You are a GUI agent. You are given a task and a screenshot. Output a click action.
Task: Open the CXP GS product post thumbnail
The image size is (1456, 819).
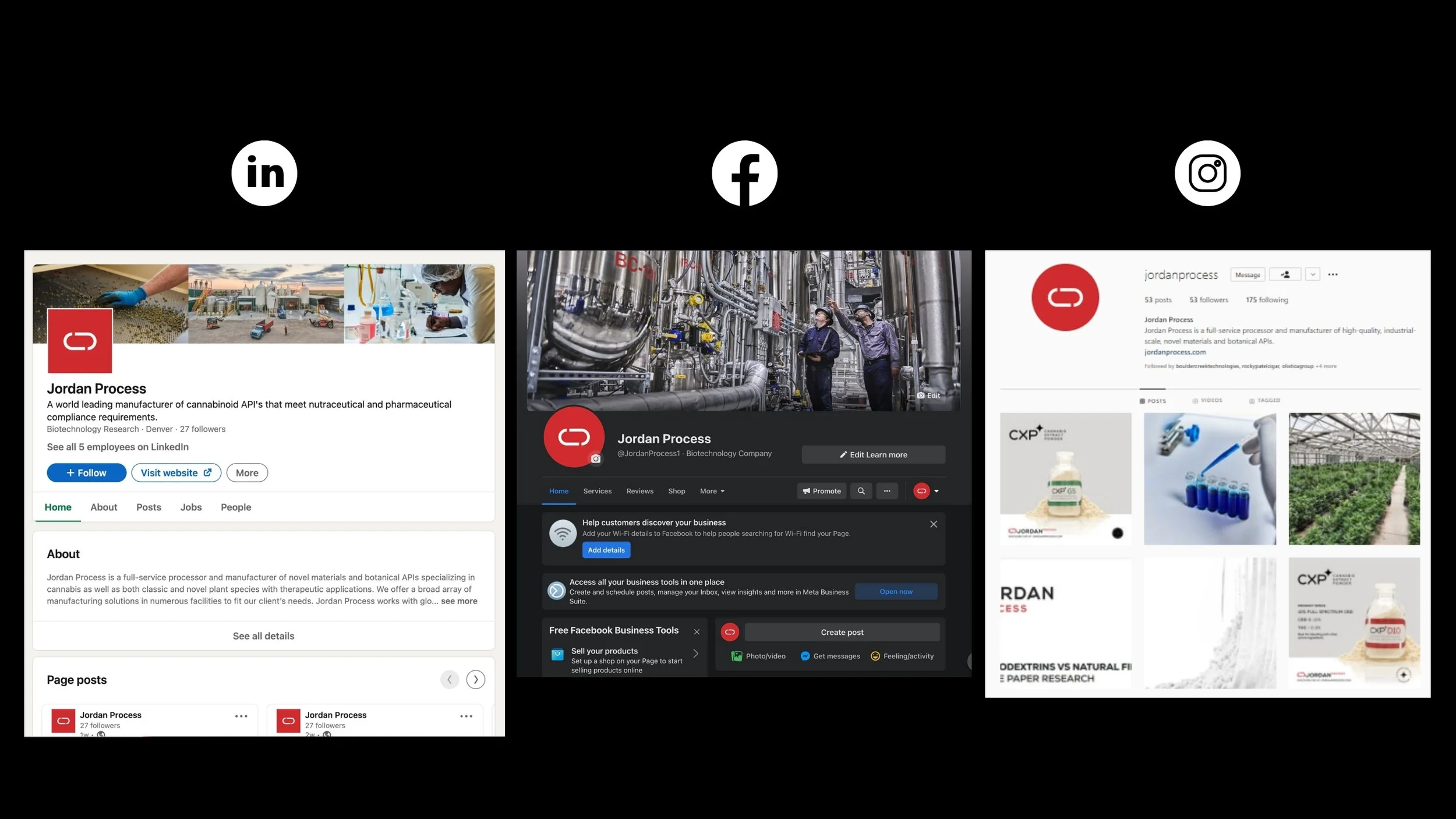[x=1065, y=479]
